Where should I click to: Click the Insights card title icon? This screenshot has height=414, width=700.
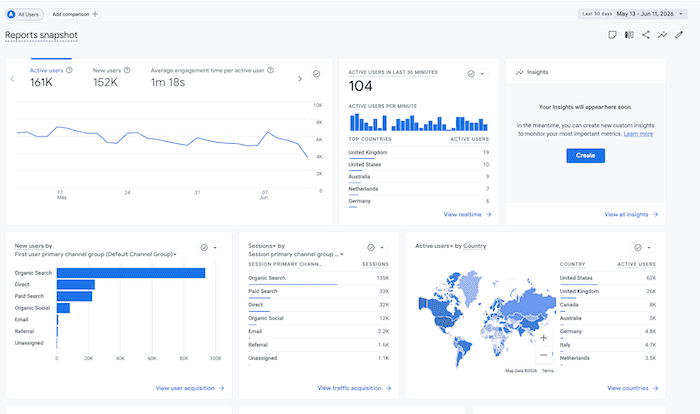click(520, 72)
